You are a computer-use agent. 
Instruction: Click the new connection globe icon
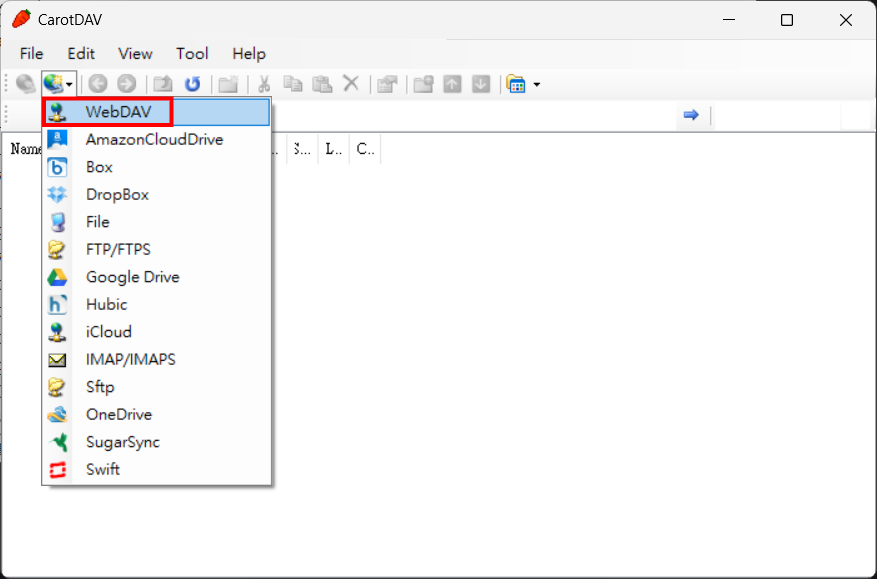pos(53,84)
